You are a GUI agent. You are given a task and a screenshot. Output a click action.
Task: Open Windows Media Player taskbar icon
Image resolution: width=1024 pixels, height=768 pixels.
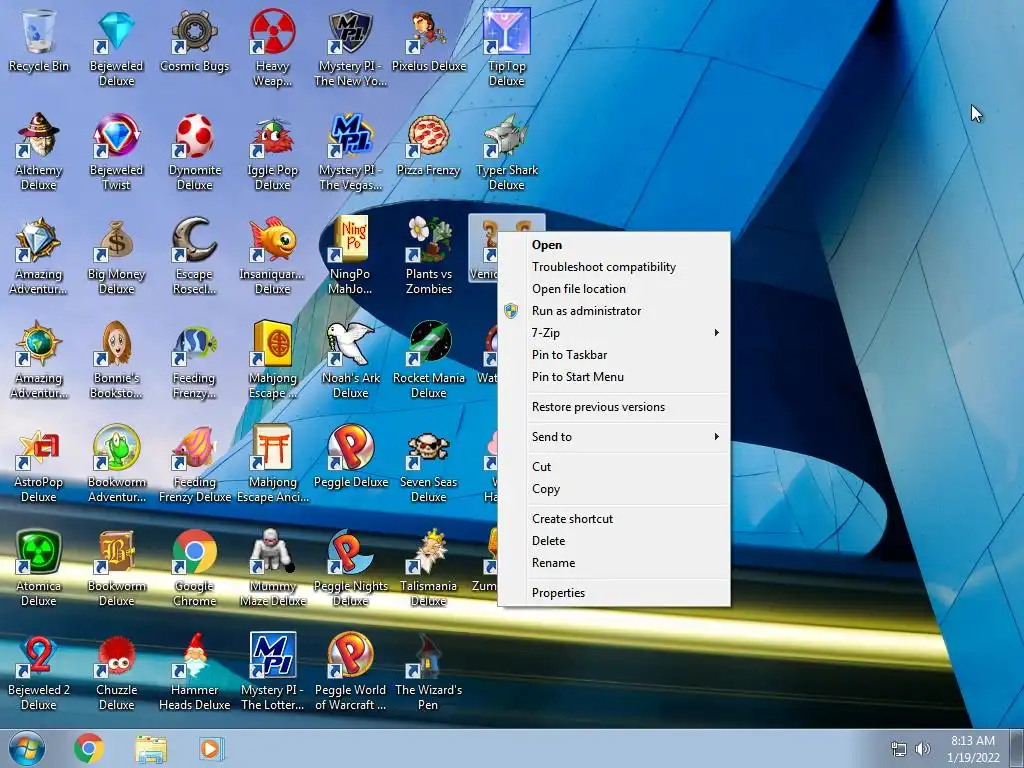210,748
